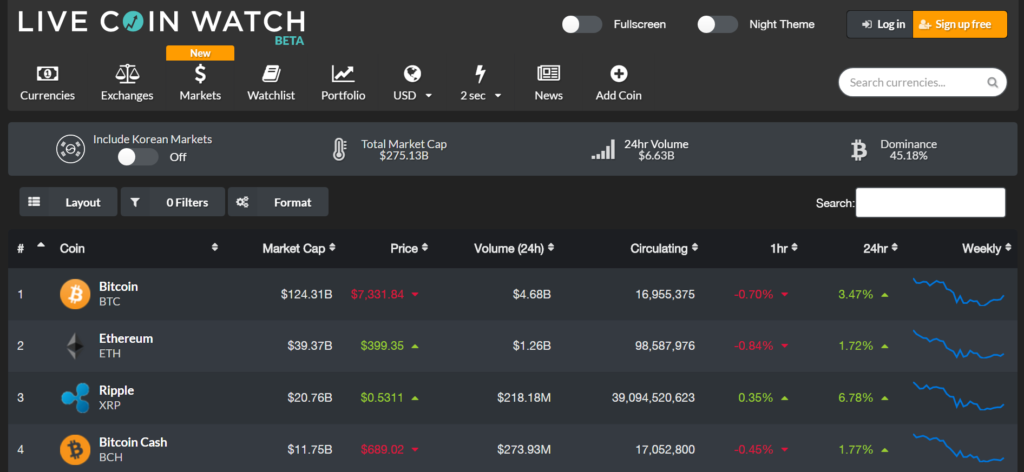Sort by the Price column
The width and height of the screenshot is (1024, 472).
(x=409, y=248)
